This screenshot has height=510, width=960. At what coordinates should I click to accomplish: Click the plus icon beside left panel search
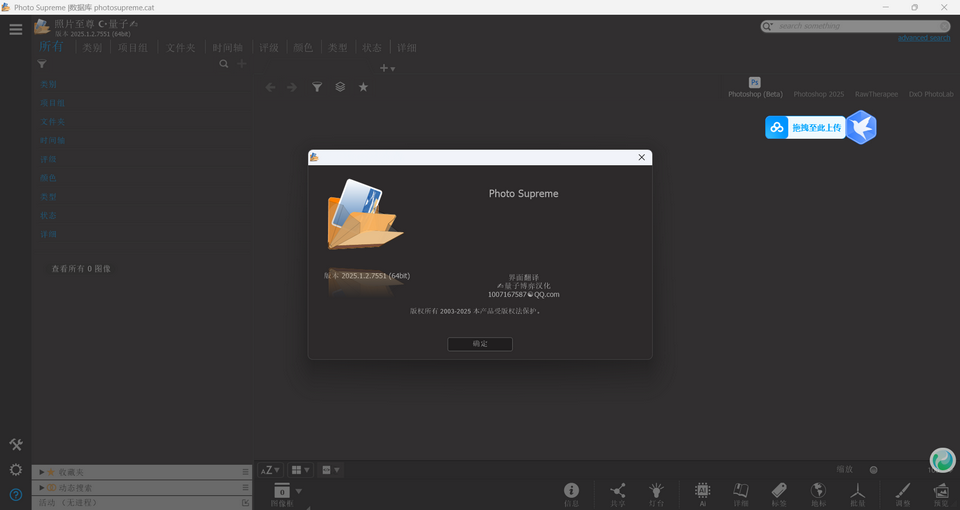[x=242, y=64]
